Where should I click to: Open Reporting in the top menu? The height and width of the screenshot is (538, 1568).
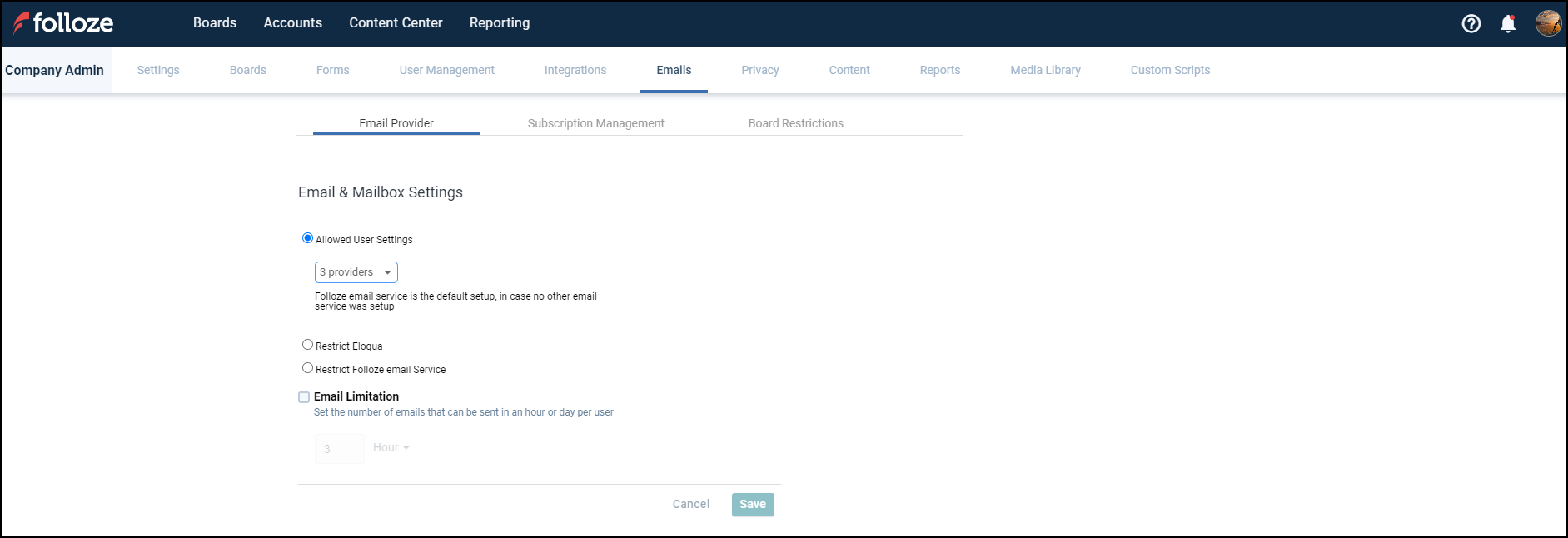499,23
